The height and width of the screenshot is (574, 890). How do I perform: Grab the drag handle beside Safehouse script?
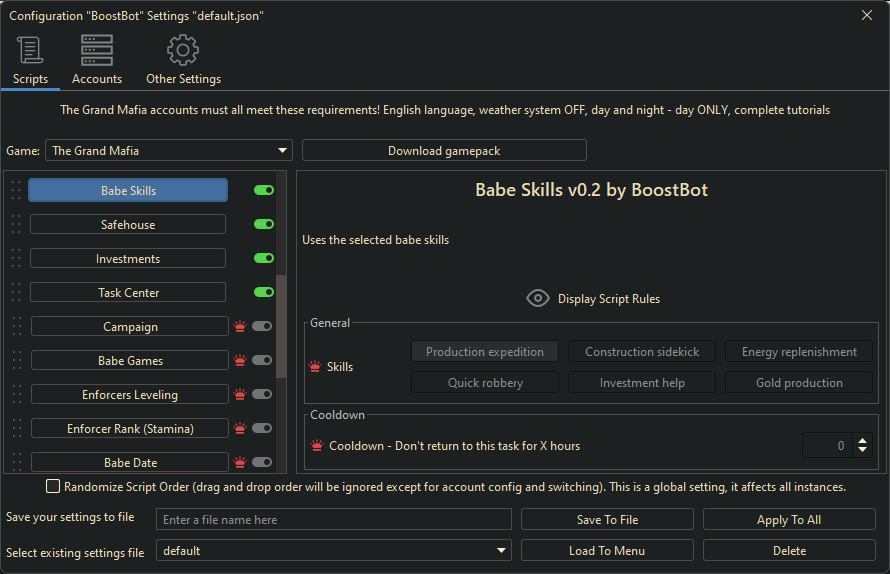[16, 225]
